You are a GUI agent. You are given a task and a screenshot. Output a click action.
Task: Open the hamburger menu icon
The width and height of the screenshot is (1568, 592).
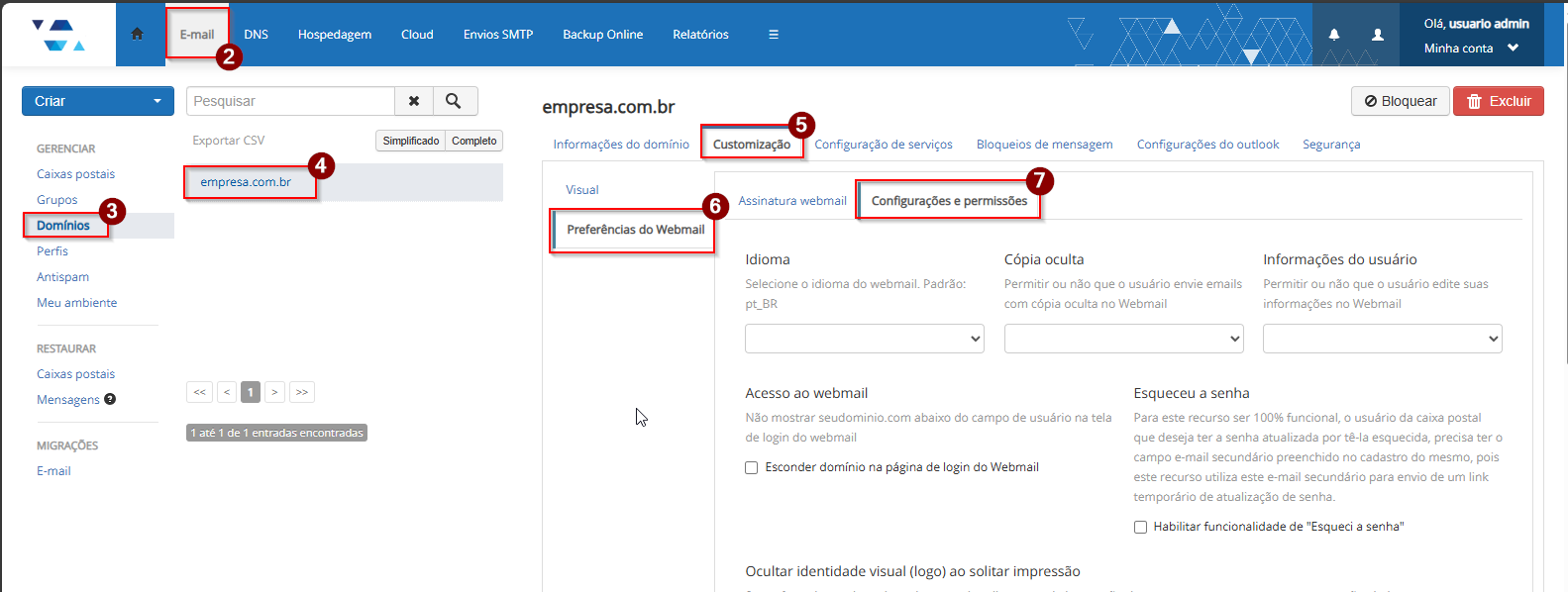click(774, 35)
